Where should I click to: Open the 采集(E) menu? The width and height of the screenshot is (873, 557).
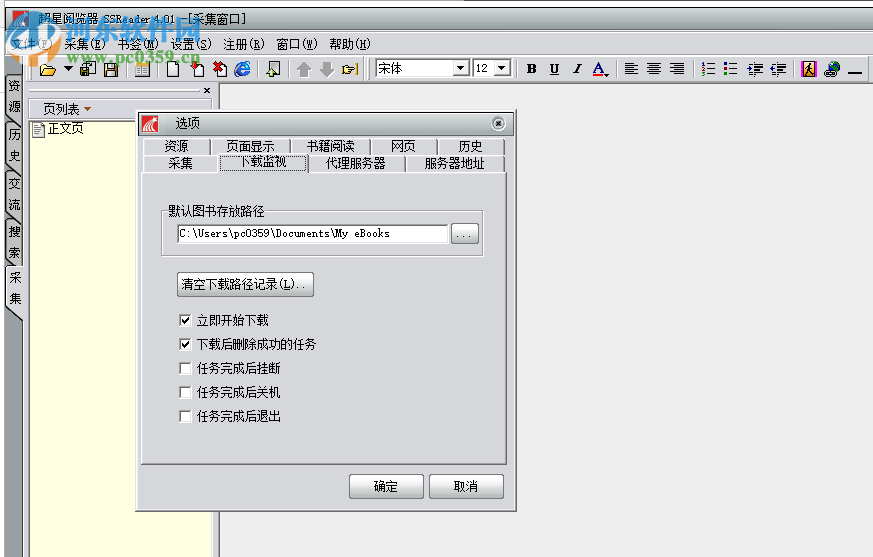[x=85, y=44]
